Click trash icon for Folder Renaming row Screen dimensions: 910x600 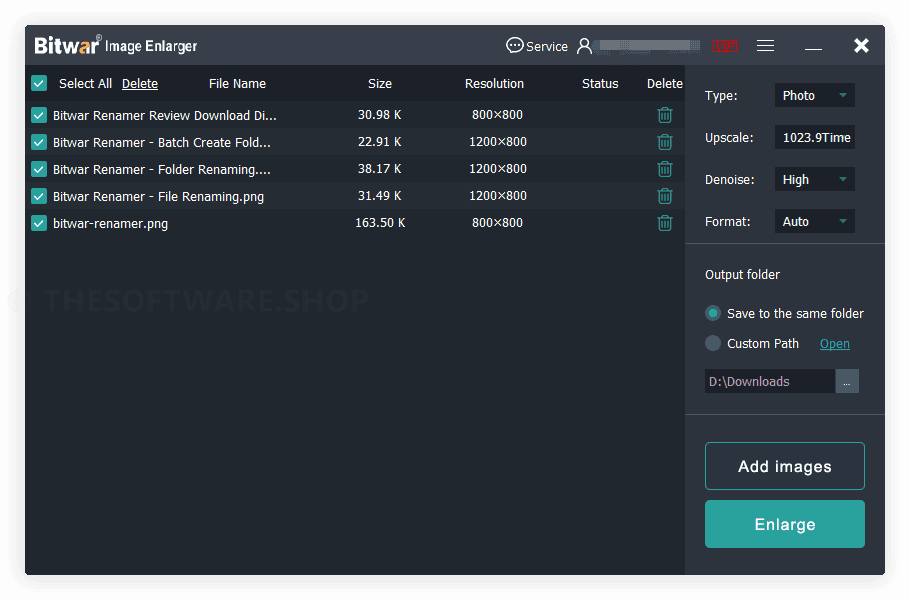pyautogui.click(x=665, y=169)
